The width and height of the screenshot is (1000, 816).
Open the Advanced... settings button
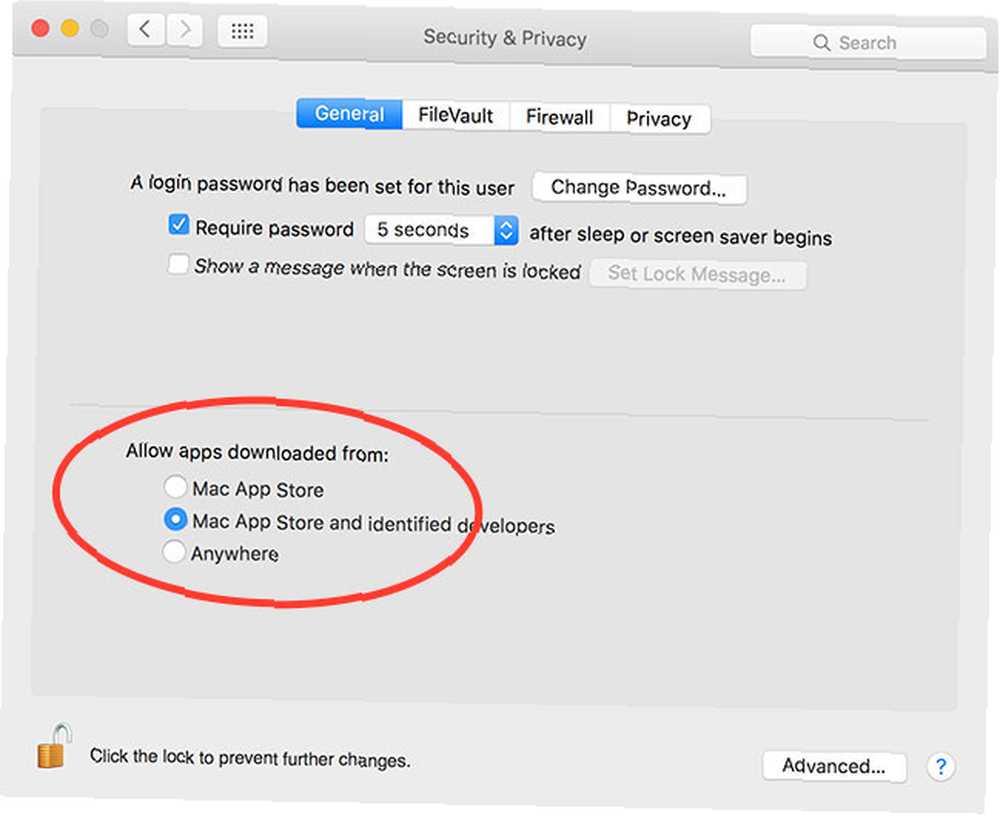pyautogui.click(x=834, y=766)
